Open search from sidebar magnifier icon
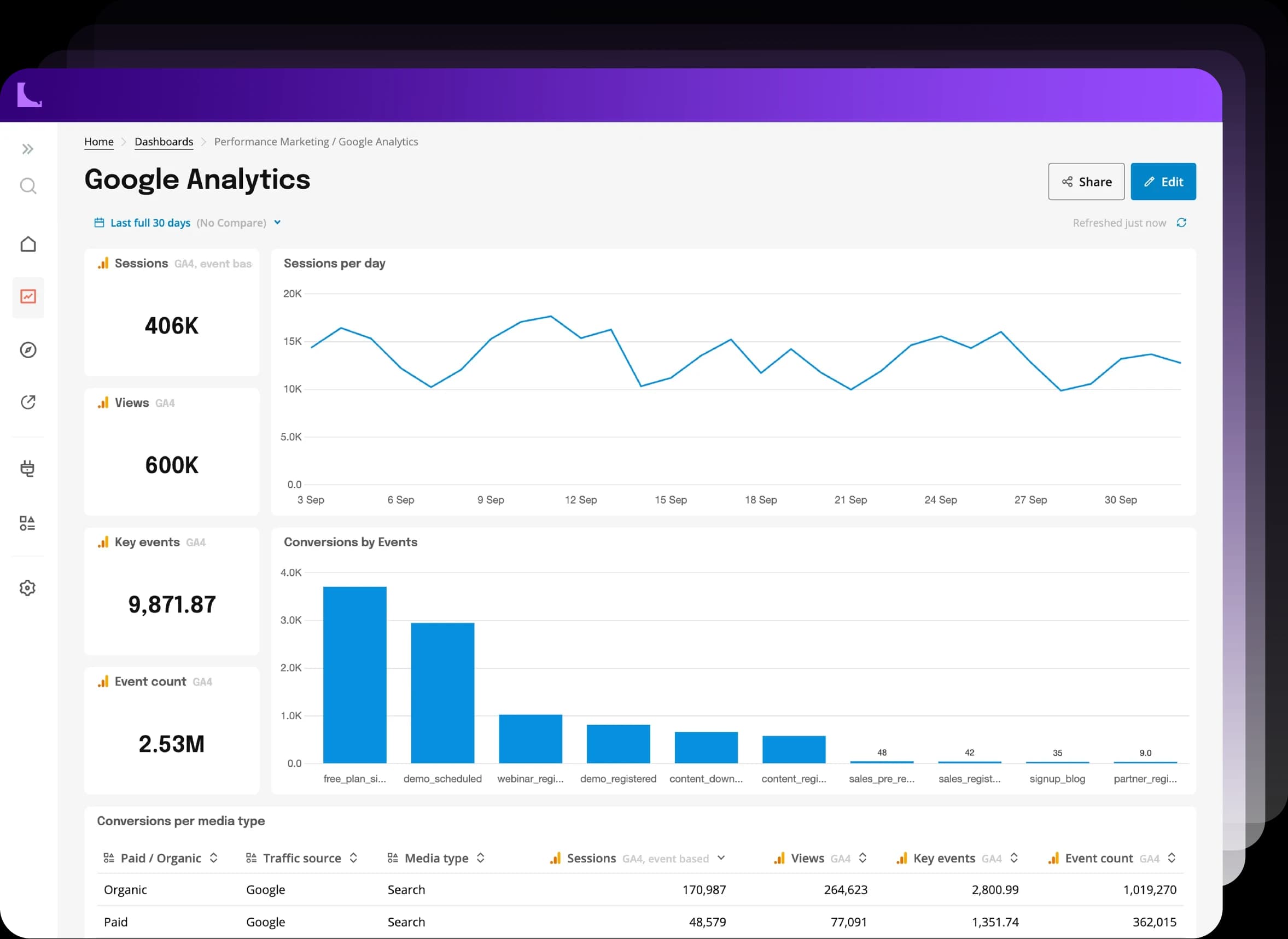This screenshot has width=1288, height=939. pos(28,186)
